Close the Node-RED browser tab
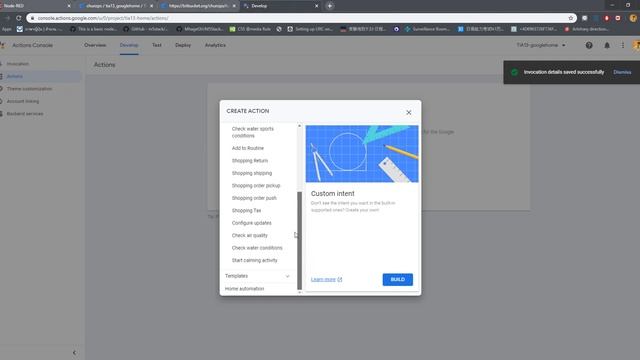The height and width of the screenshot is (360, 640). pyautogui.click(x=69, y=6)
